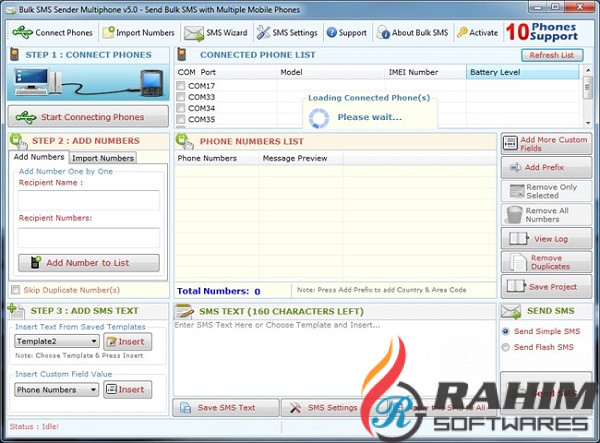The height and width of the screenshot is (443, 600).
Task: Select Send Flash SMS radio button
Action: coord(505,347)
